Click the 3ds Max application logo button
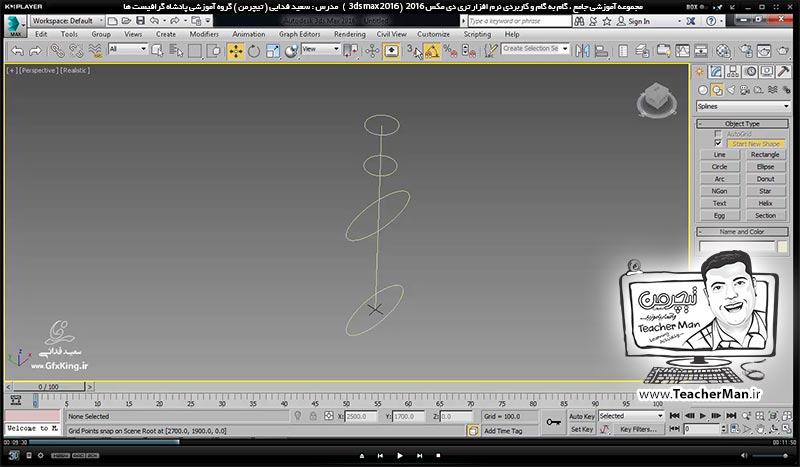 tap(15, 26)
